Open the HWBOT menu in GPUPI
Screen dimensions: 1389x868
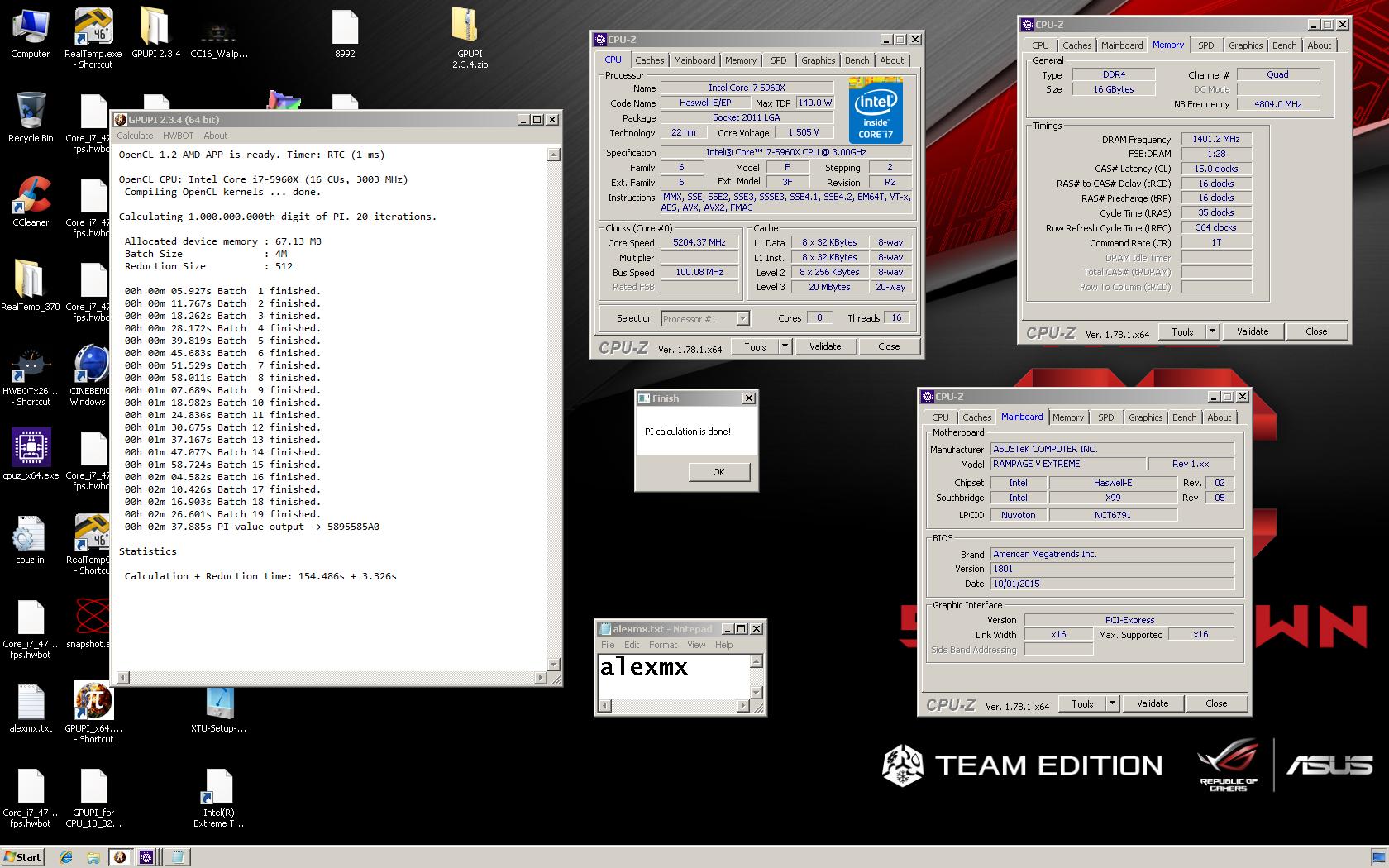click(x=178, y=136)
